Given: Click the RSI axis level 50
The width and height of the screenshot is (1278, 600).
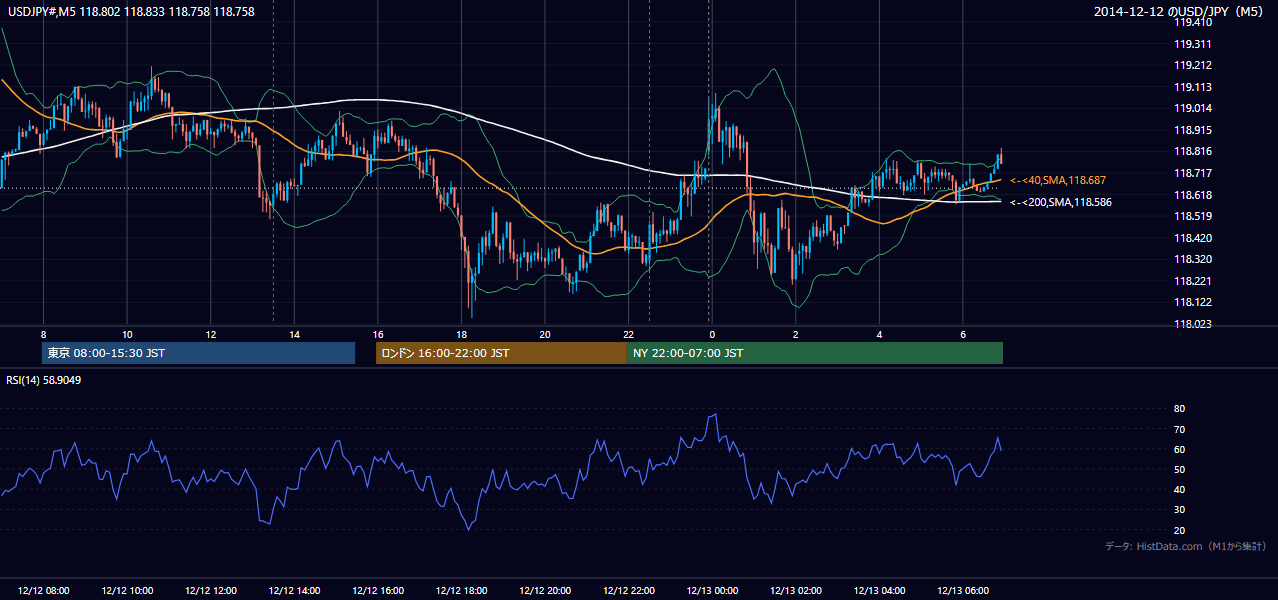Looking at the screenshot, I should (1179, 470).
